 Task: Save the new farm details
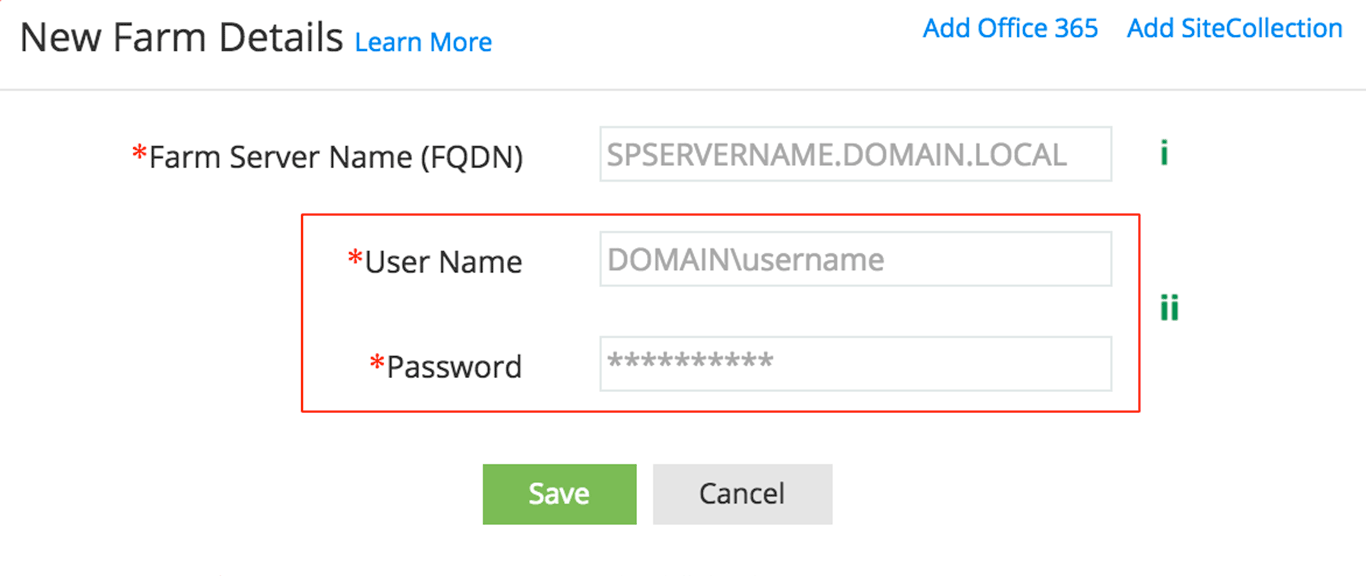pyautogui.click(x=559, y=493)
